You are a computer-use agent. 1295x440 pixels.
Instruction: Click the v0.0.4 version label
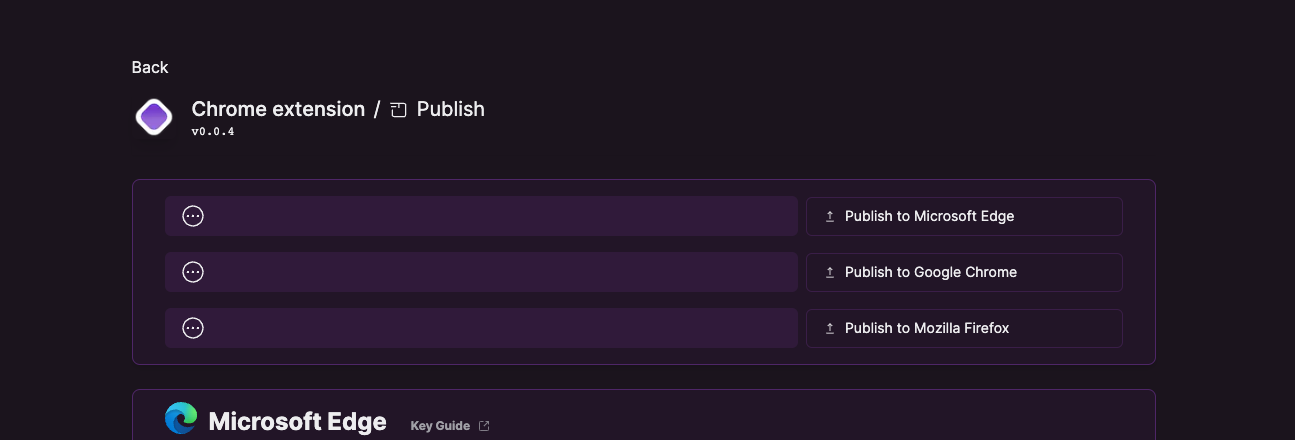pyautogui.click(x=213, y=132)
